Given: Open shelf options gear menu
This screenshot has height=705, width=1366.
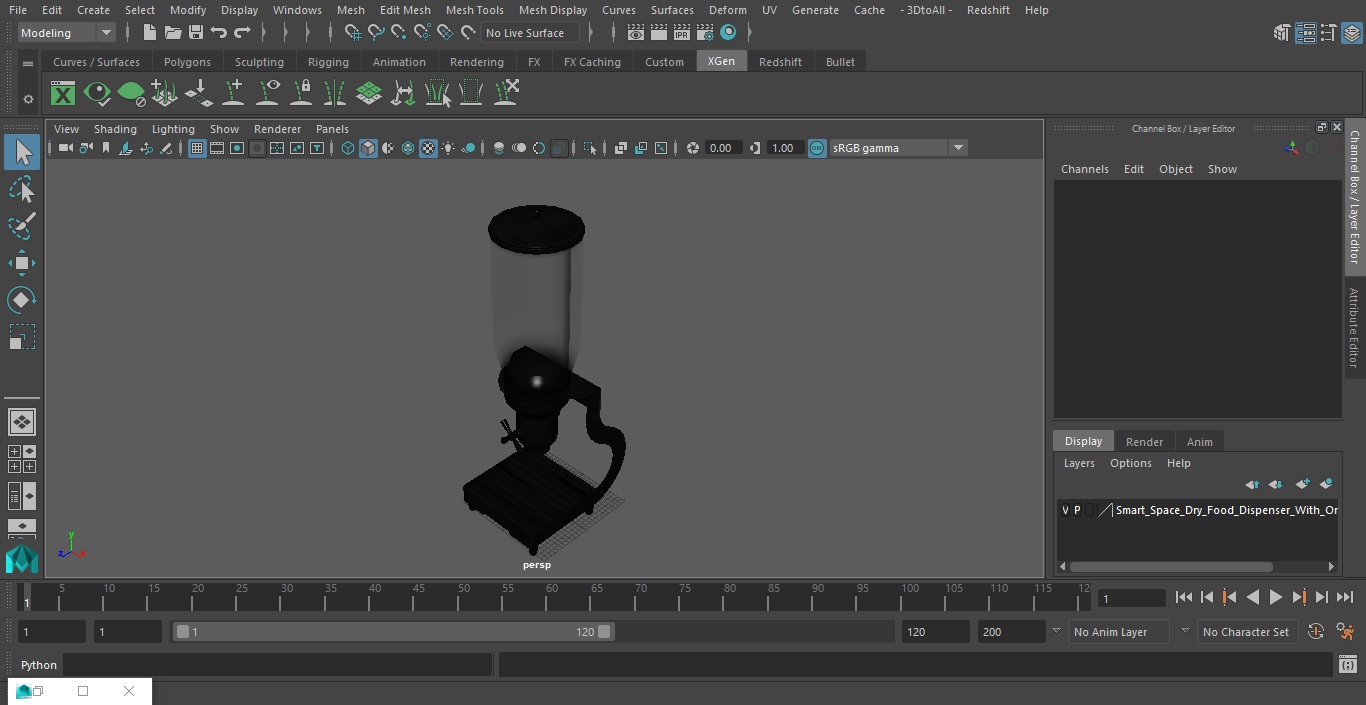Looking at the screenshot, I should point(28,99).
